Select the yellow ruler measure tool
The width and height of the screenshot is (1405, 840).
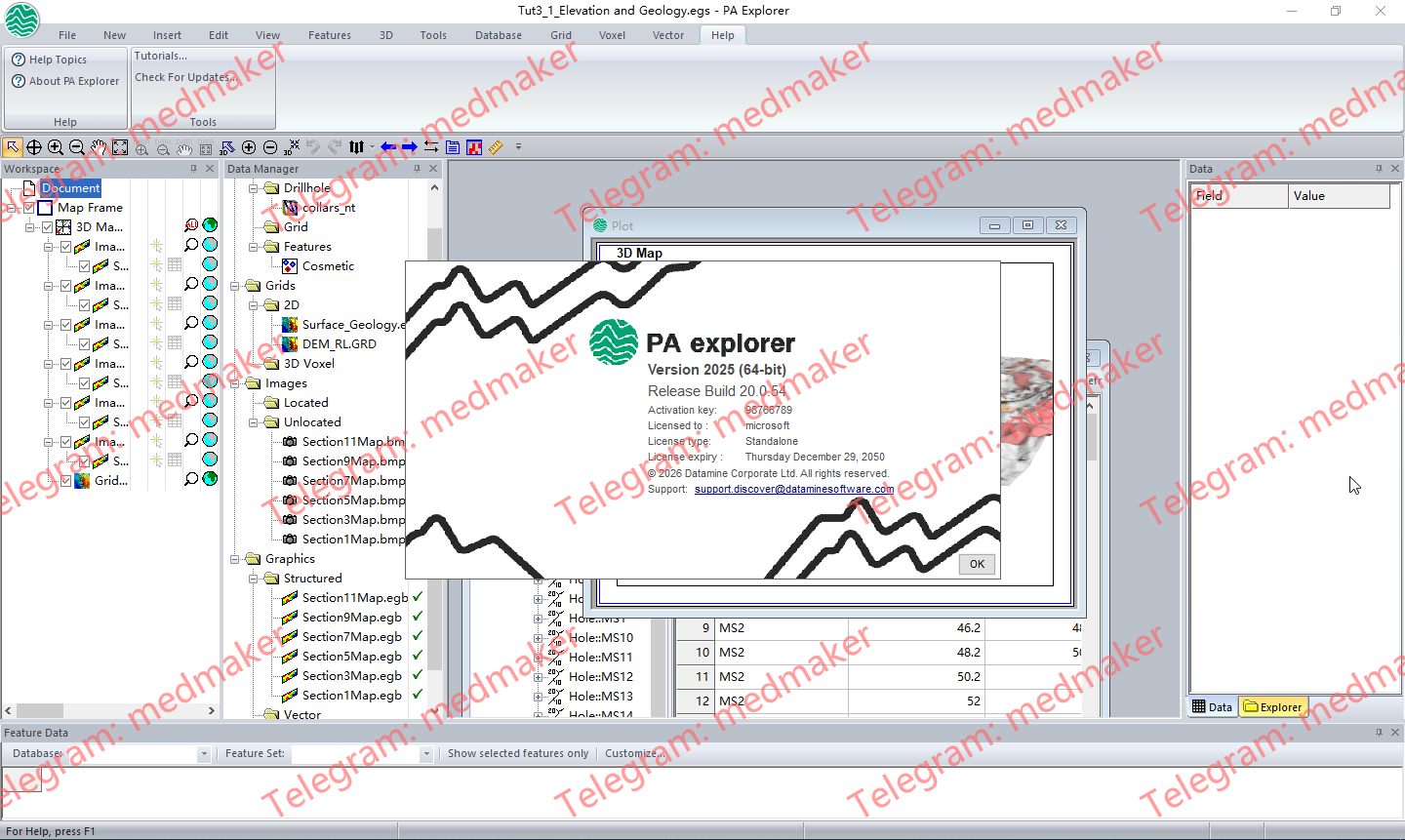click(x=496, y=147)
